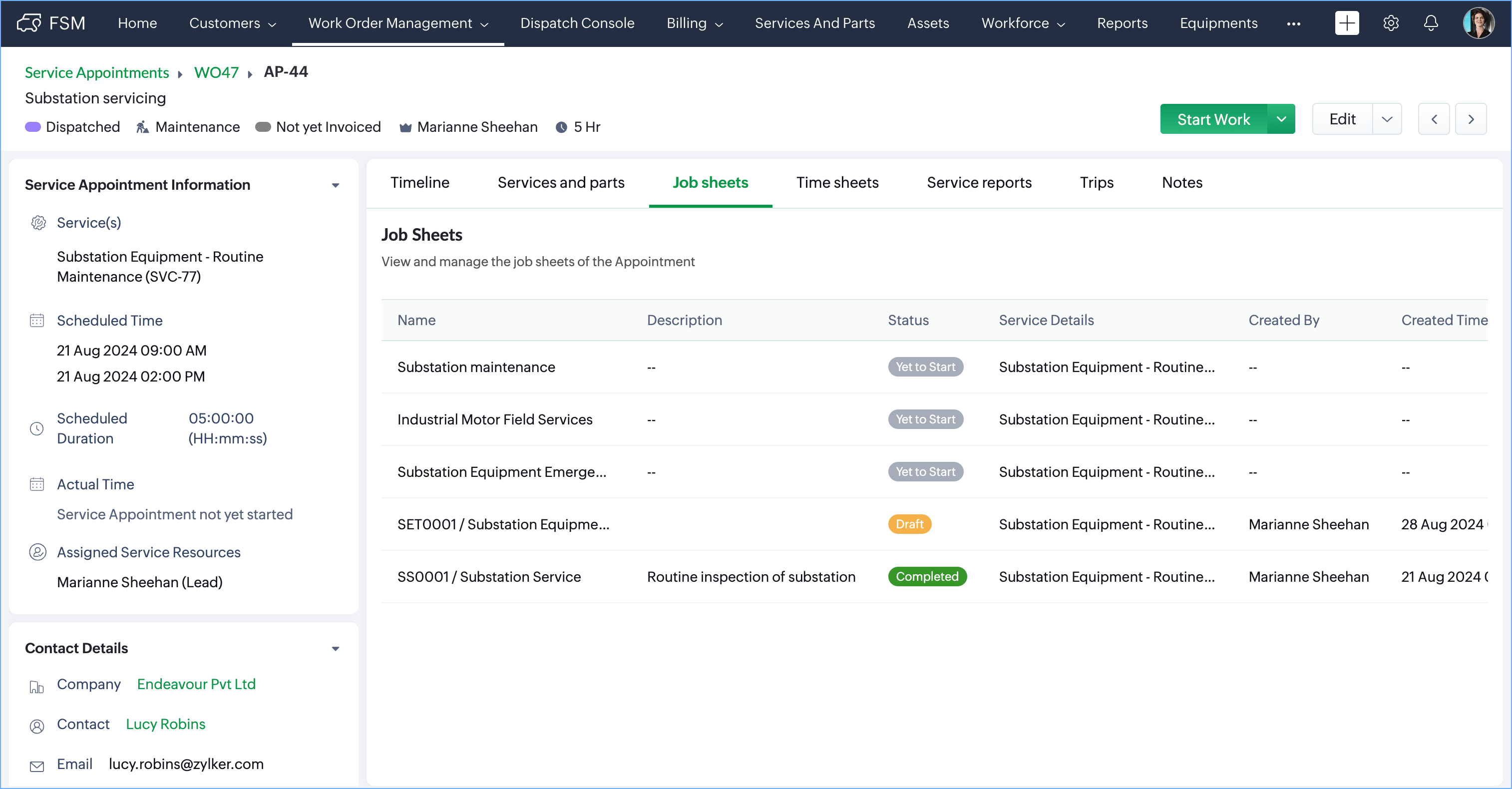Switch to Service reports tab
1512x789 pixels.
[x=979, y=183]
